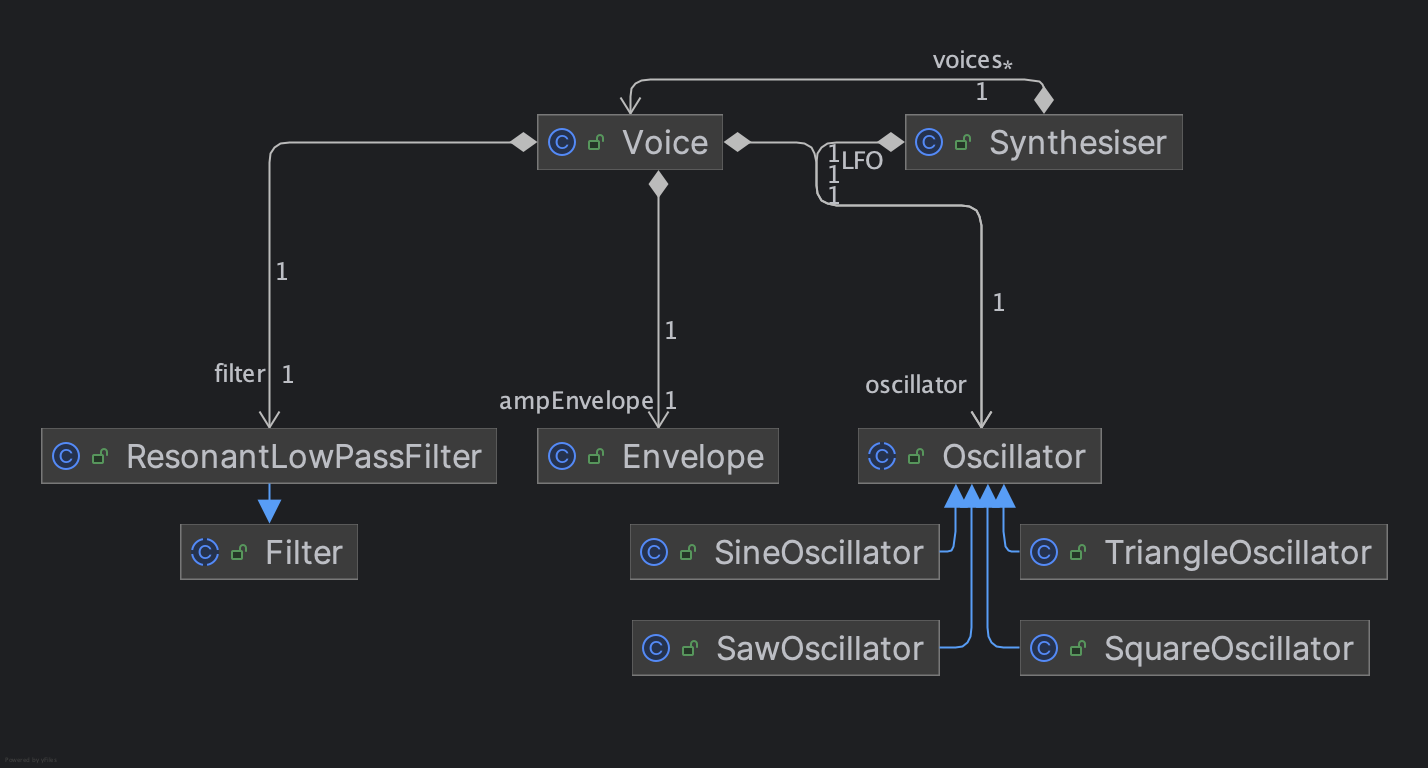Select the 'SineOscillator' name text
This screenshot has height=768, width=1428.
tap(819, 552)
